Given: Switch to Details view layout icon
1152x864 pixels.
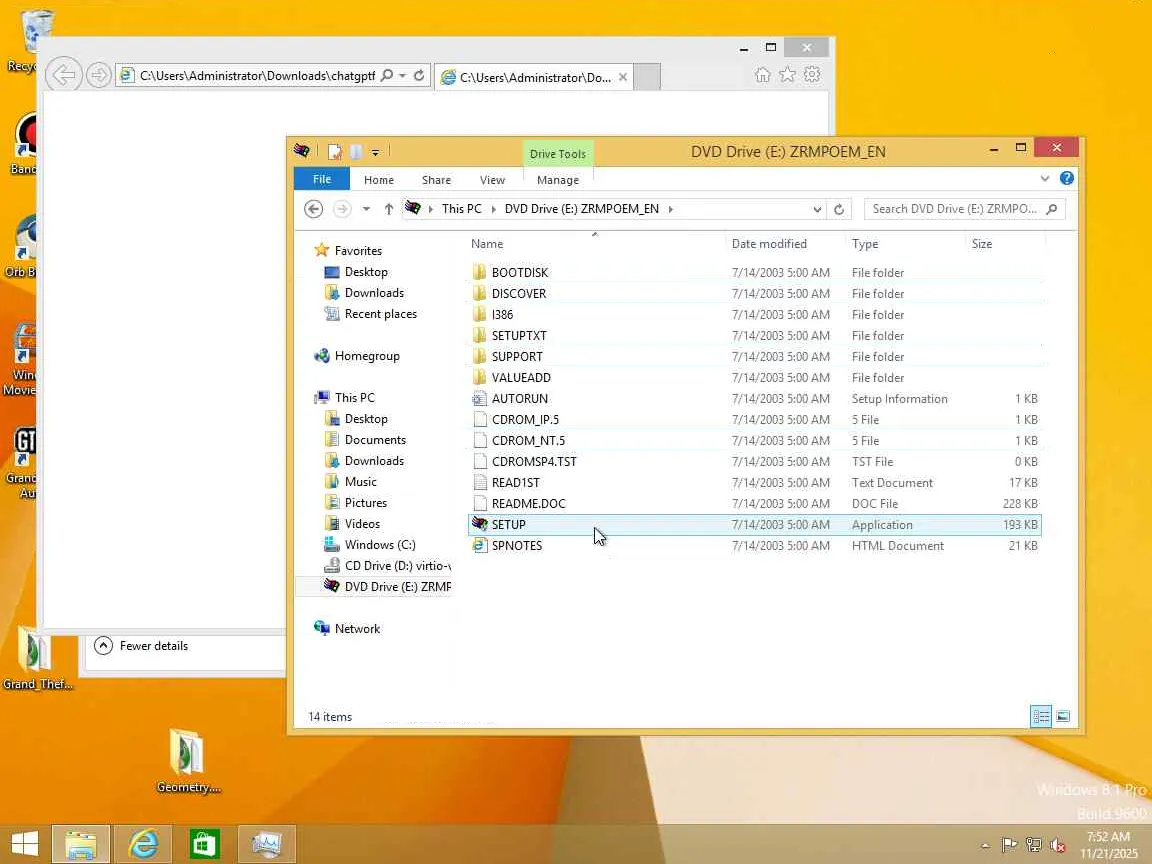Looking at the screenshot, I should 1041,716.
